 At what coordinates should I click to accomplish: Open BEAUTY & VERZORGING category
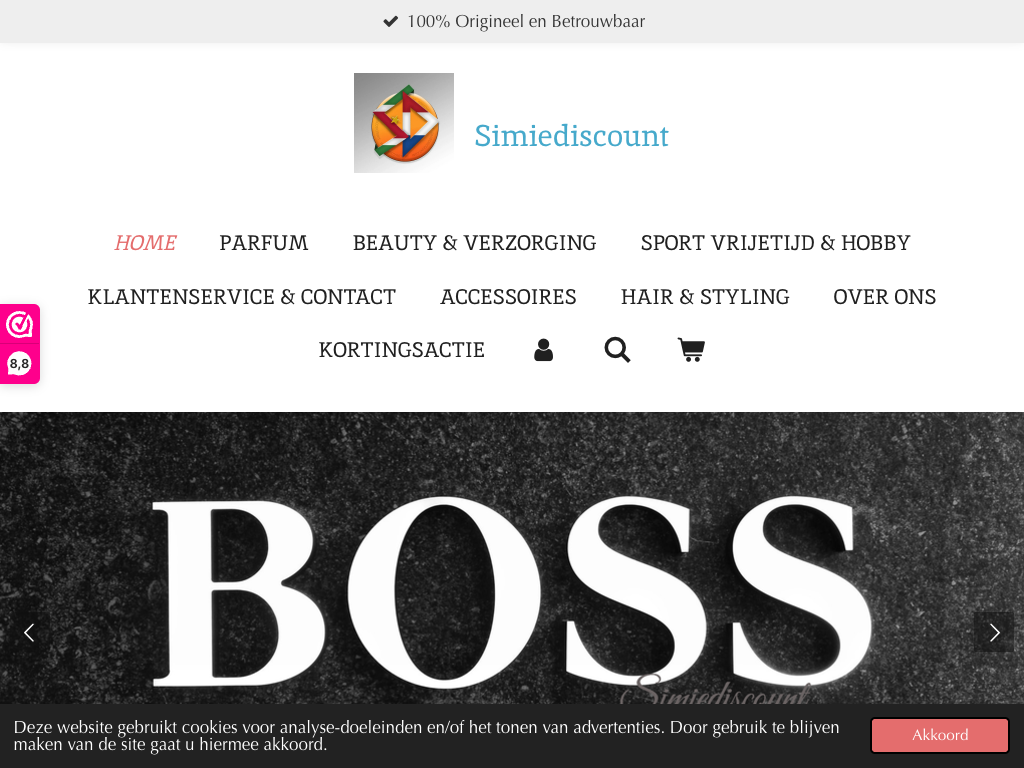tap(475, 243)
